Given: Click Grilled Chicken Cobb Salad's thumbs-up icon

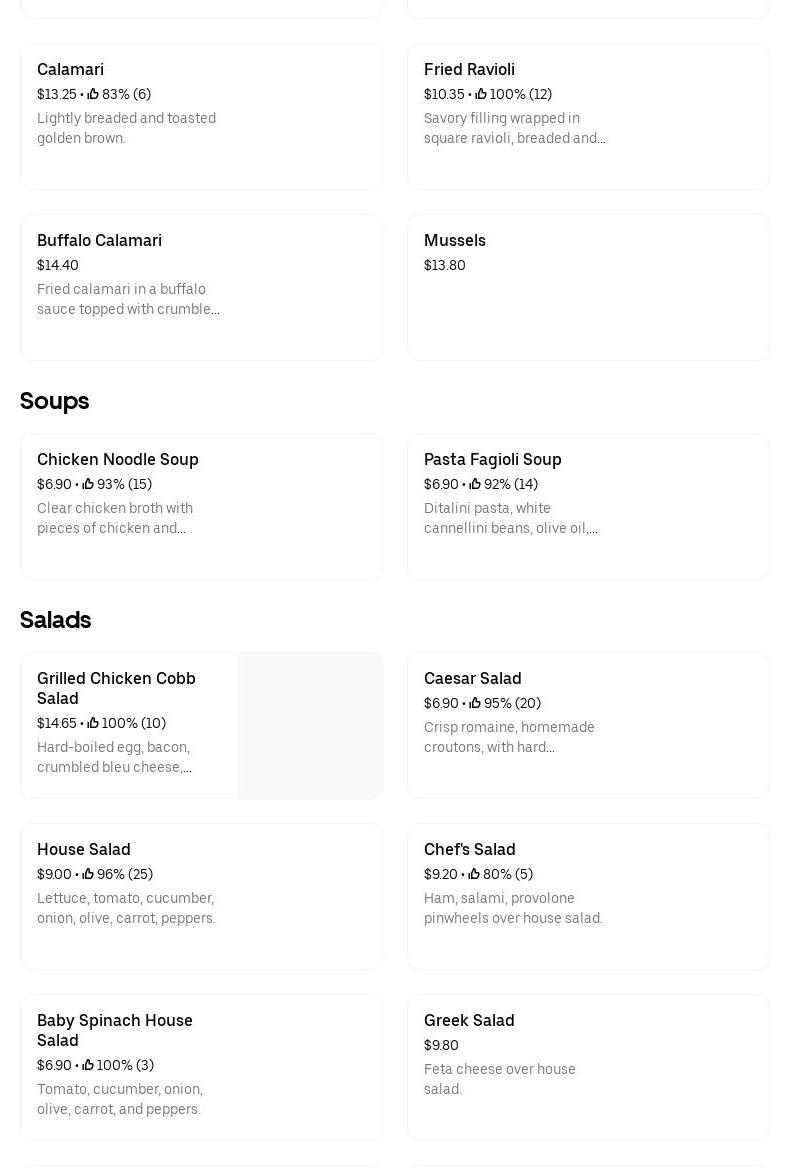Looking at the screenshot, I should coord(93,723).
